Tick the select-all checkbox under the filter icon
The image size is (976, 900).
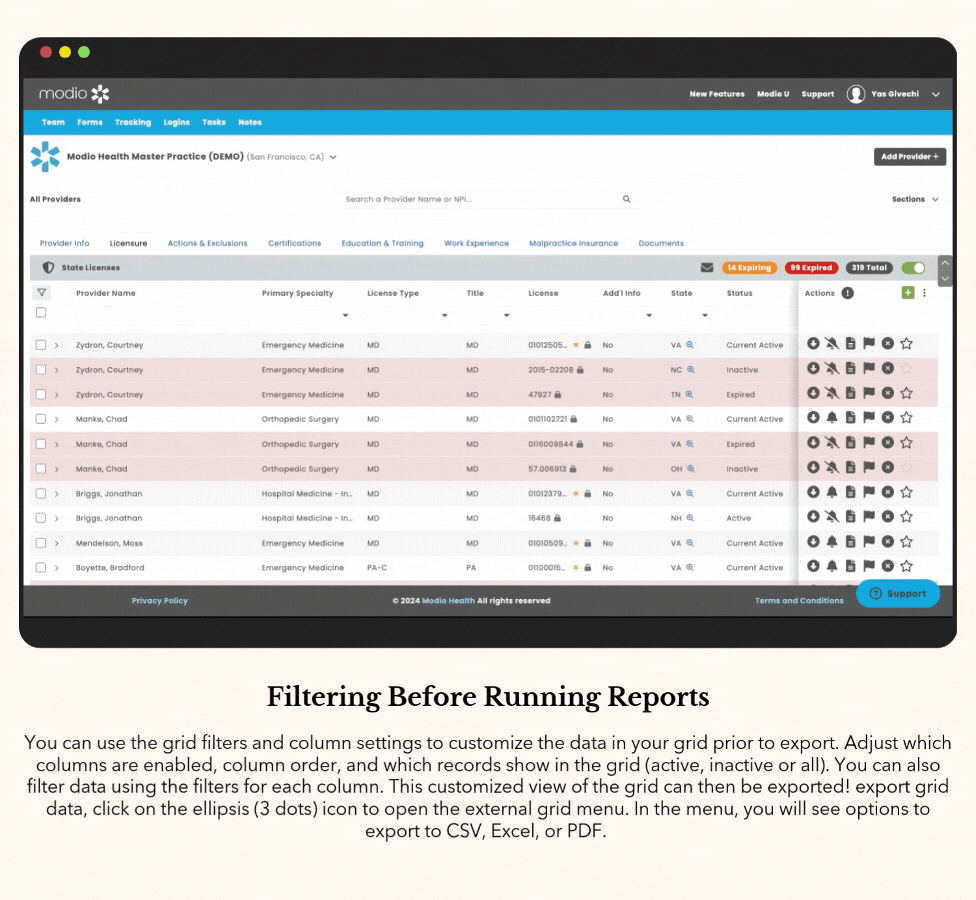click(x=41, y=312)
